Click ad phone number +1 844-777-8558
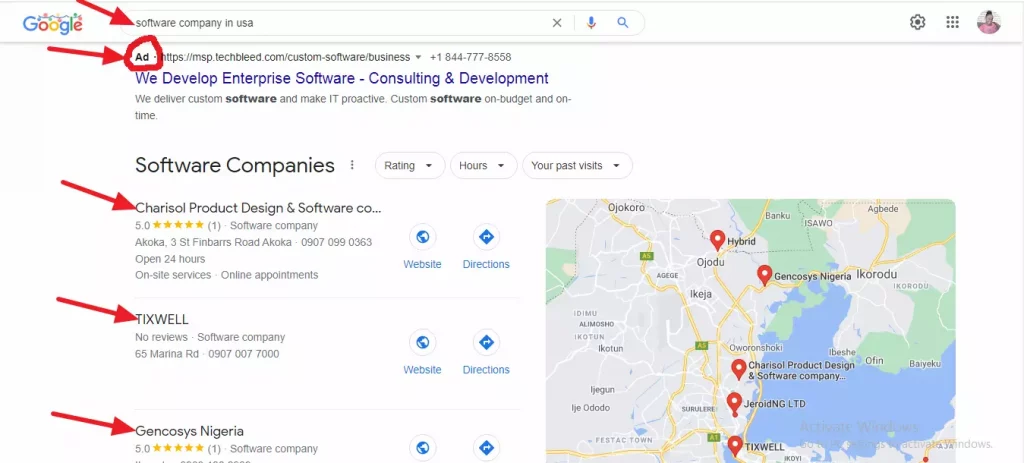The width and height of the screenshot is (1024, 463). coord(470,57)
